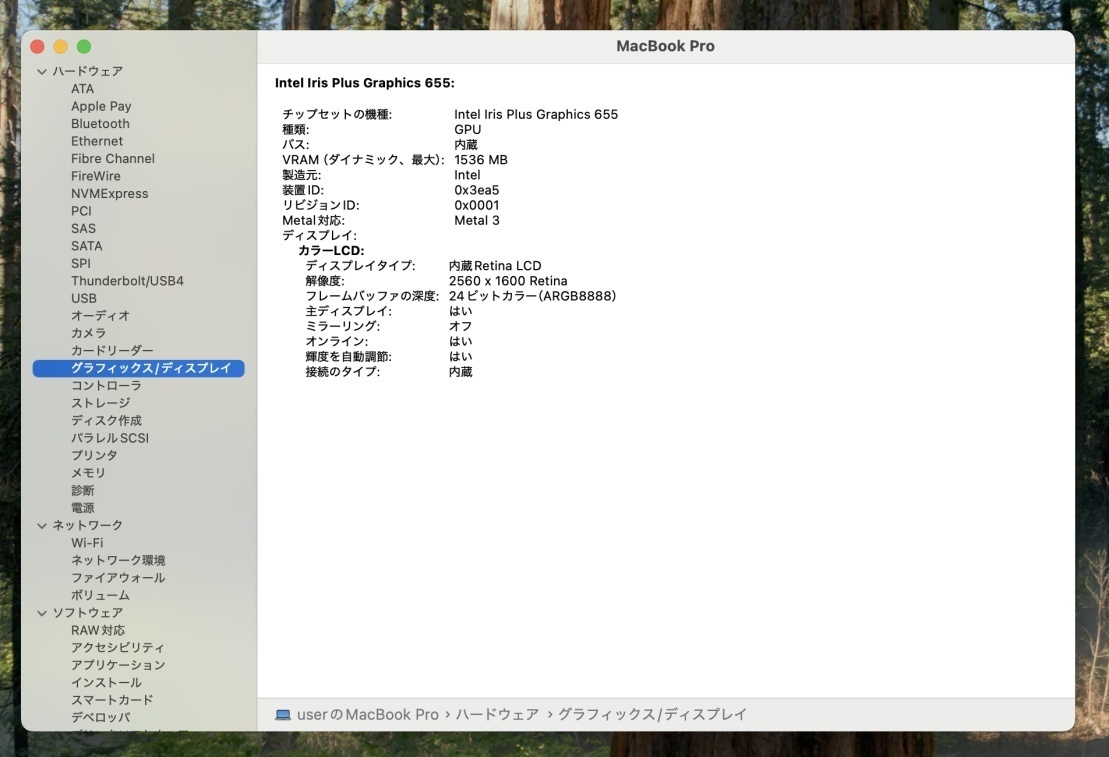Select ディスク作成 in the sidebar
Image resolution: width=1109 pixels, height=757 pixels.
coord(106,421)
